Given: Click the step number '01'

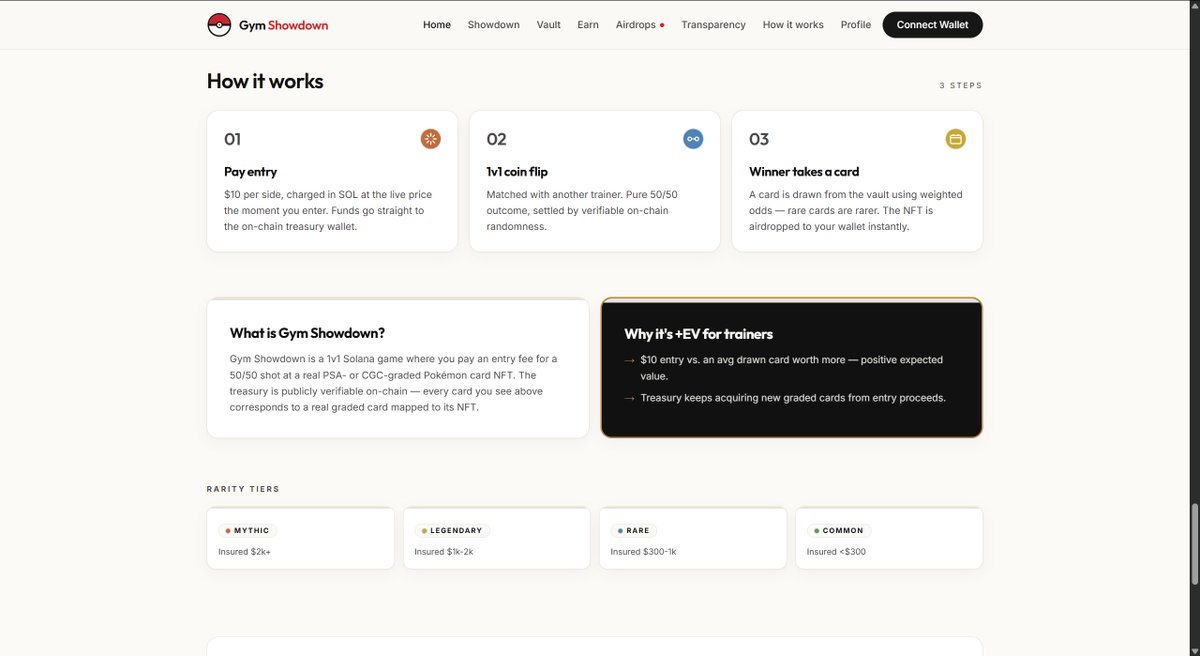Looking at the screenshot, I should (x=232, y=139).
